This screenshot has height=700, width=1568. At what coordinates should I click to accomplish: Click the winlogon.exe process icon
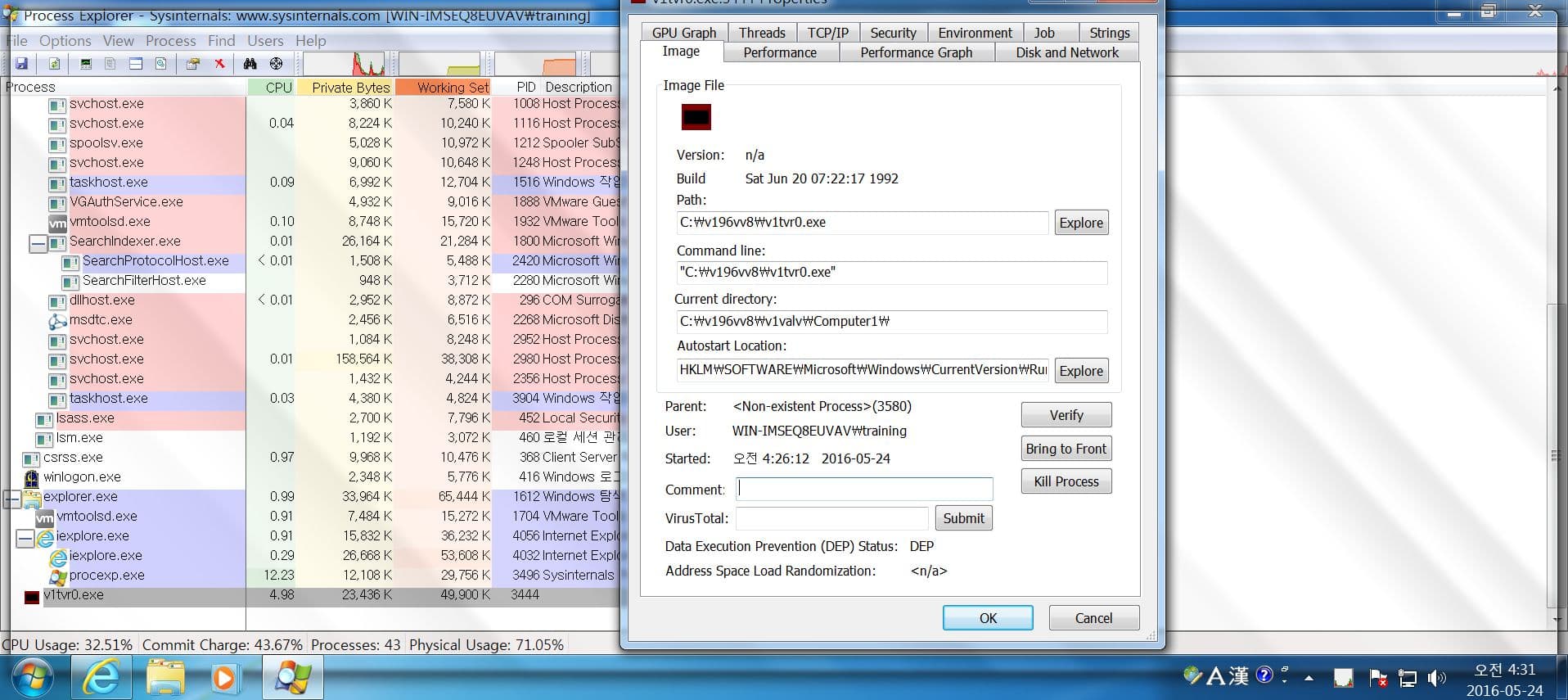click(31, 477)
